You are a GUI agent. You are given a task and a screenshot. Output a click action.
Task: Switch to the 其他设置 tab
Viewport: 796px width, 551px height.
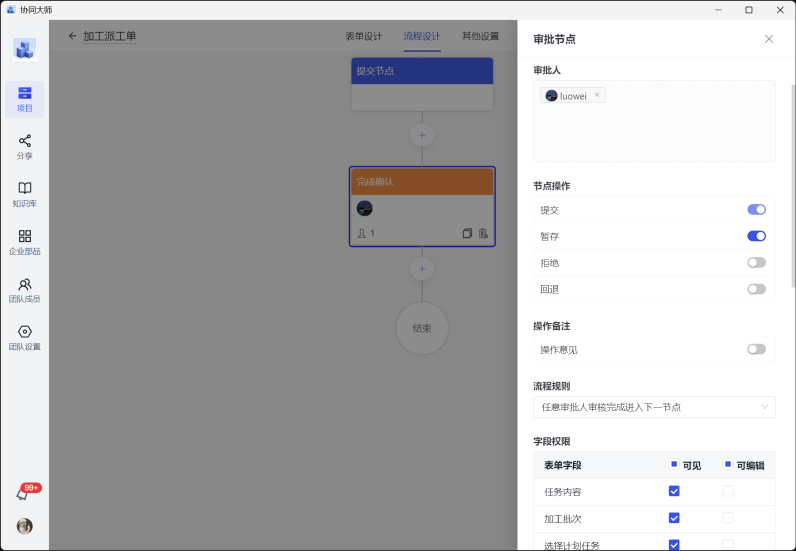coord(480,36)
